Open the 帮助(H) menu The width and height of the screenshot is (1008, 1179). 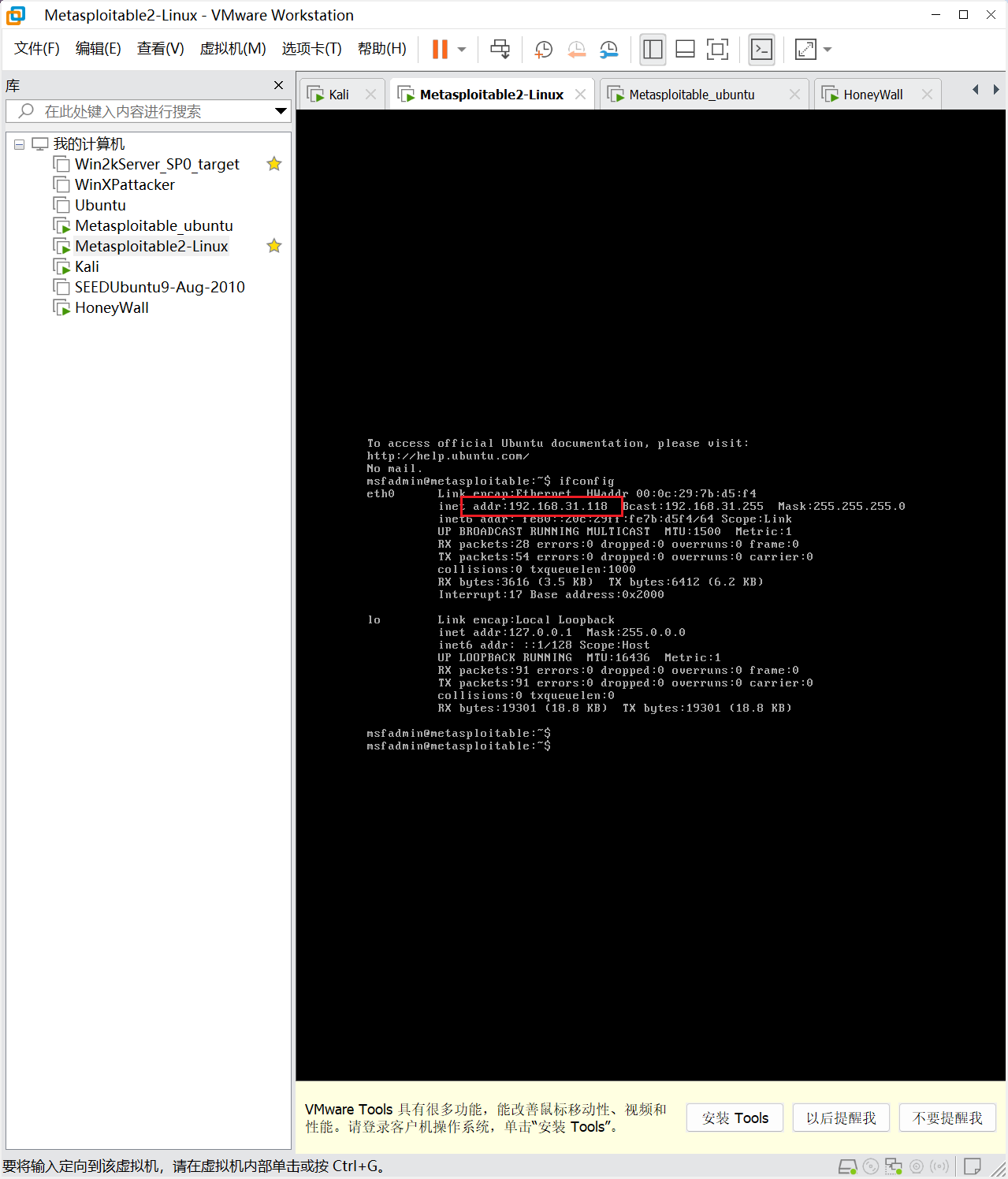pos(382,49)
